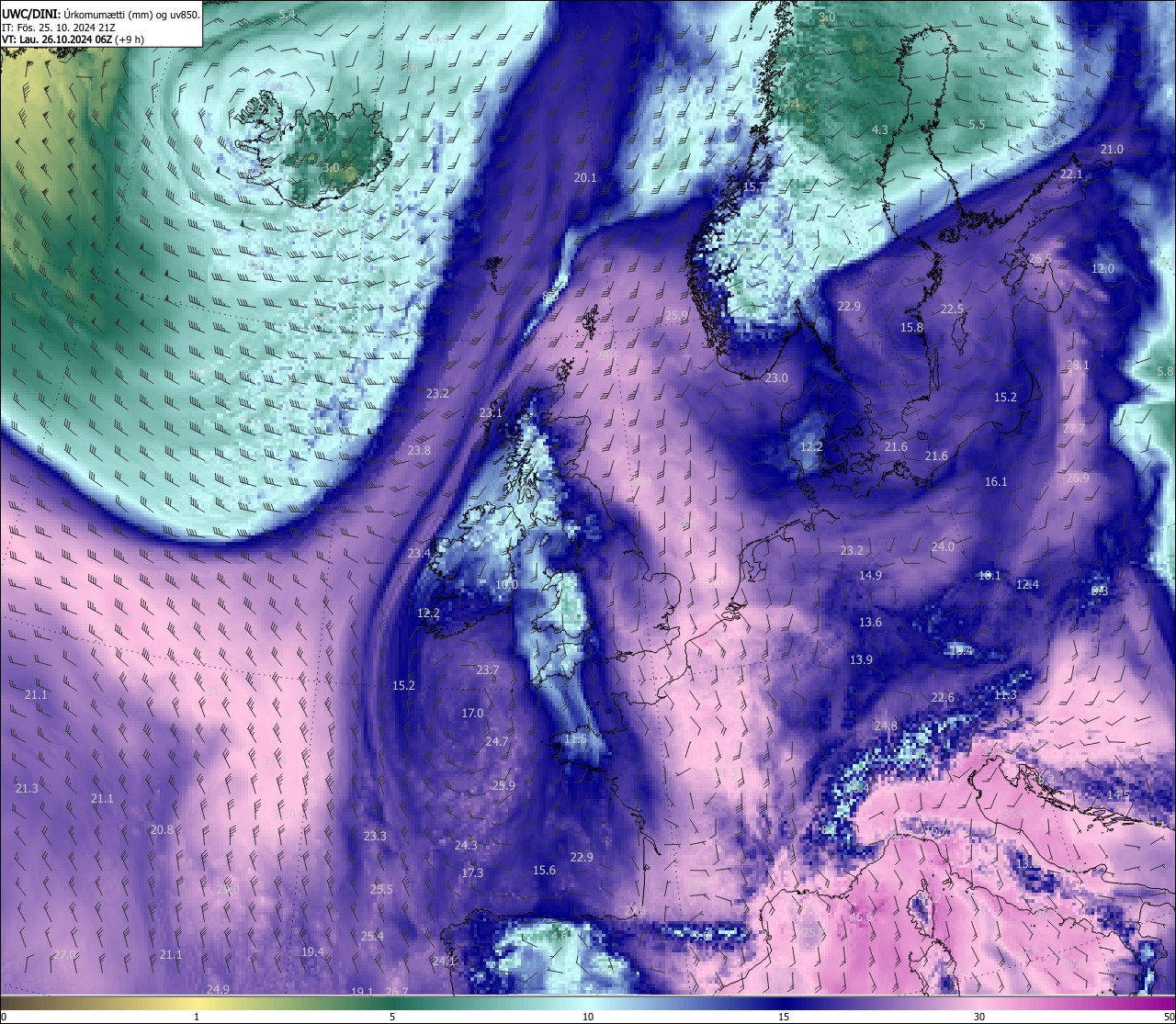The height and width of the screenshot is (1024, 1176).
Task: Click the map value 24.9
Action: click(218, 989)
